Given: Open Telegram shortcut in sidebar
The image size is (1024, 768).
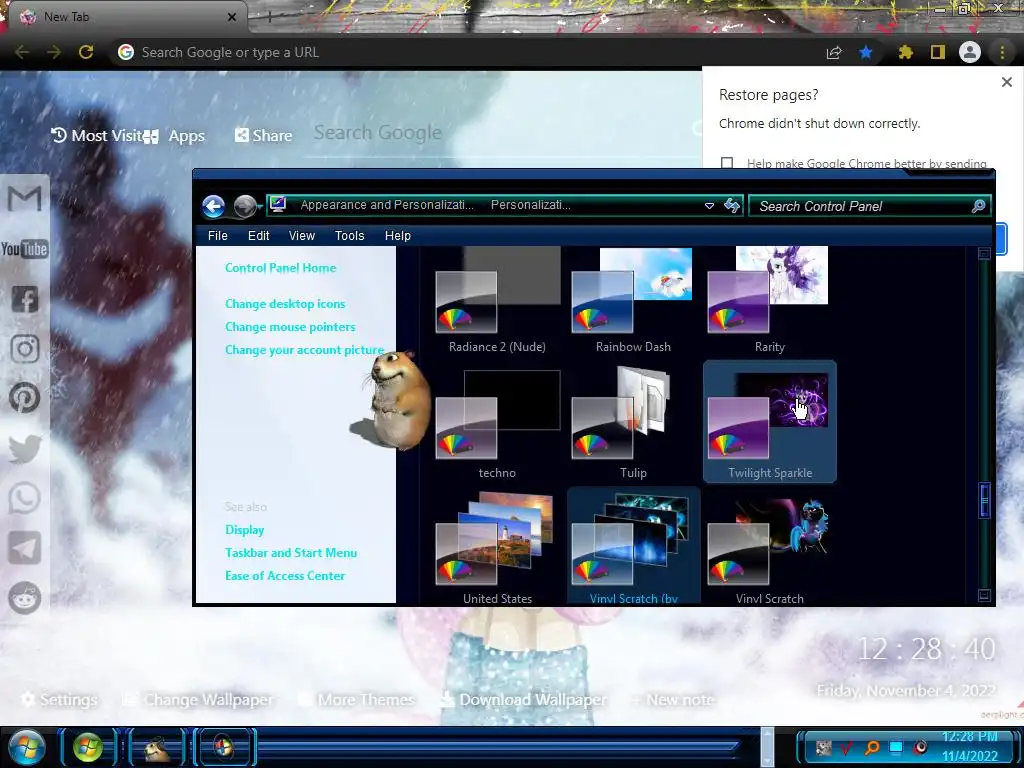Looking at the screenshot, I should [x=25, y=548].
